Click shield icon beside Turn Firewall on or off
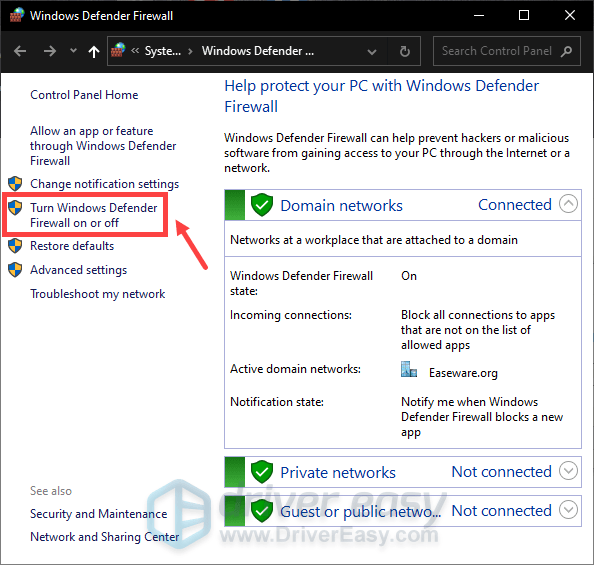 coord(15,208)
